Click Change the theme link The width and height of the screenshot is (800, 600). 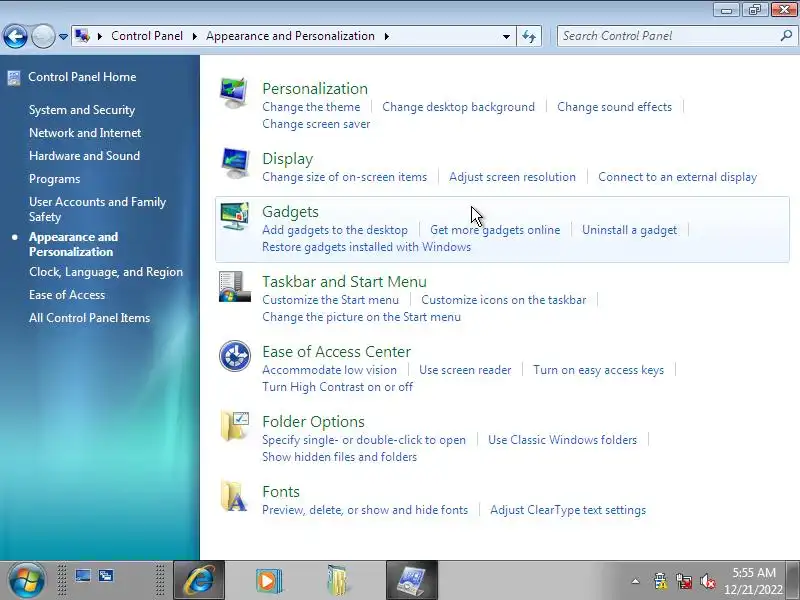(x=311, y=107)
